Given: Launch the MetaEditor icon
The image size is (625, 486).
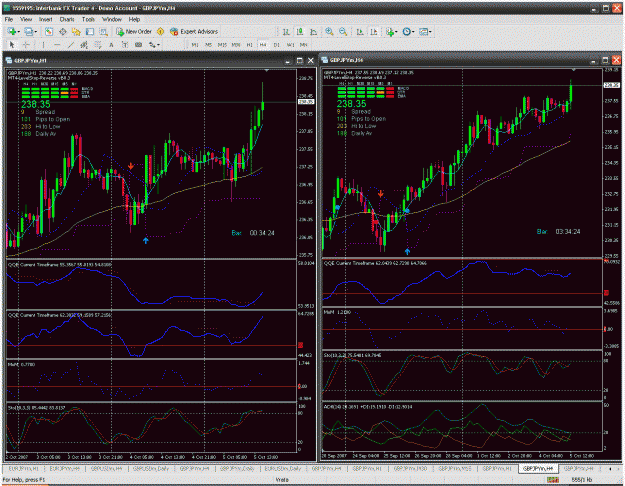Looking at the screenshot, I should pyautogui.click(x=160, y=31).
